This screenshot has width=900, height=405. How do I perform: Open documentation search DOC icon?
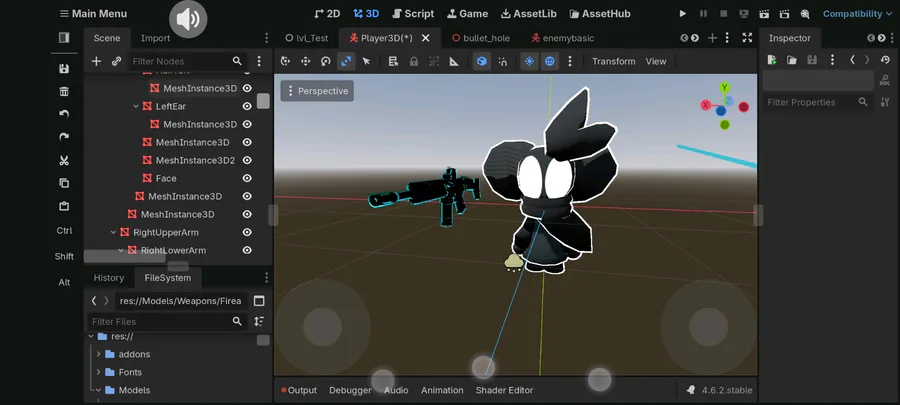click(885, 81)
